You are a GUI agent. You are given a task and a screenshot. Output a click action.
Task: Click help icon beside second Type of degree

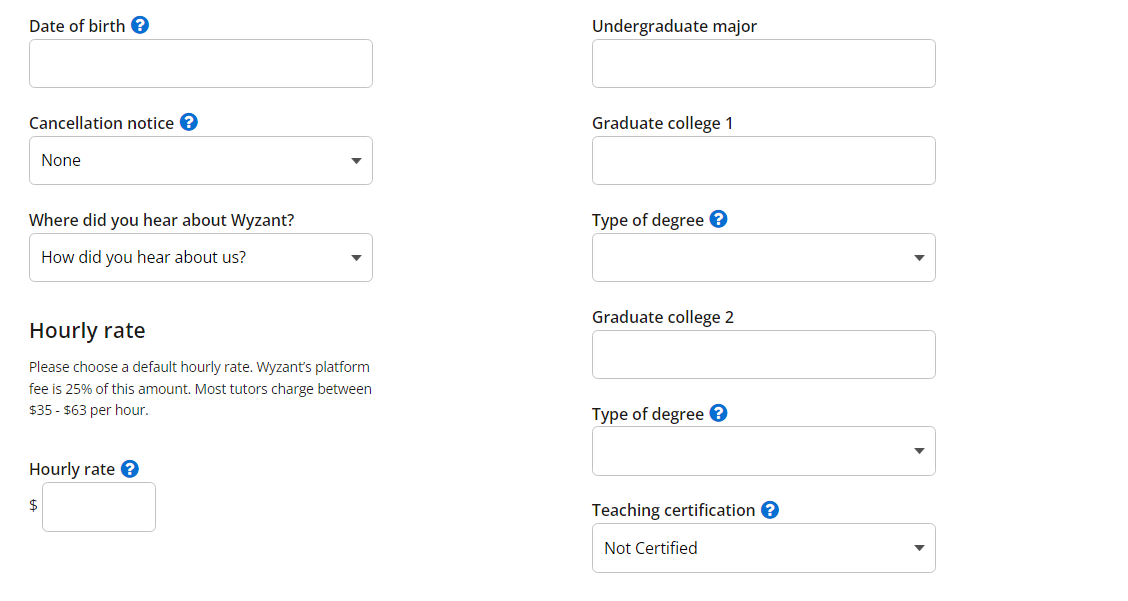[718, 413]
